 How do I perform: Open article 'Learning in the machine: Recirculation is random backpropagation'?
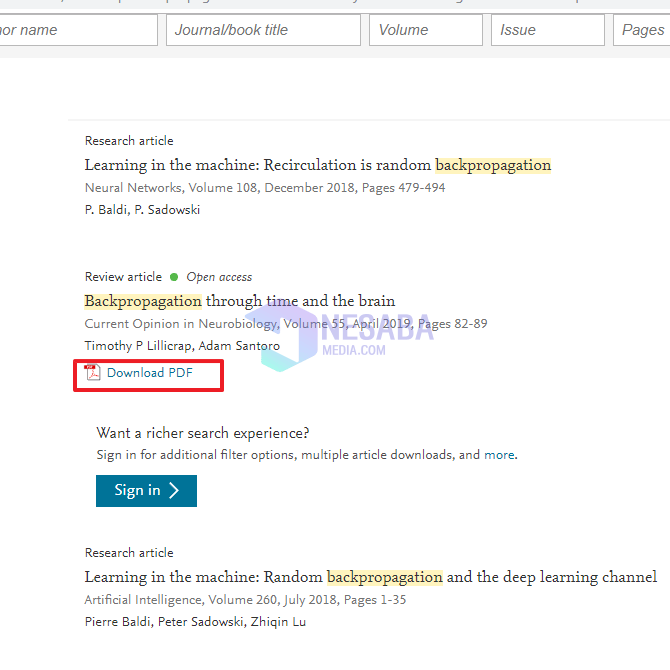[x=317, y=165]
